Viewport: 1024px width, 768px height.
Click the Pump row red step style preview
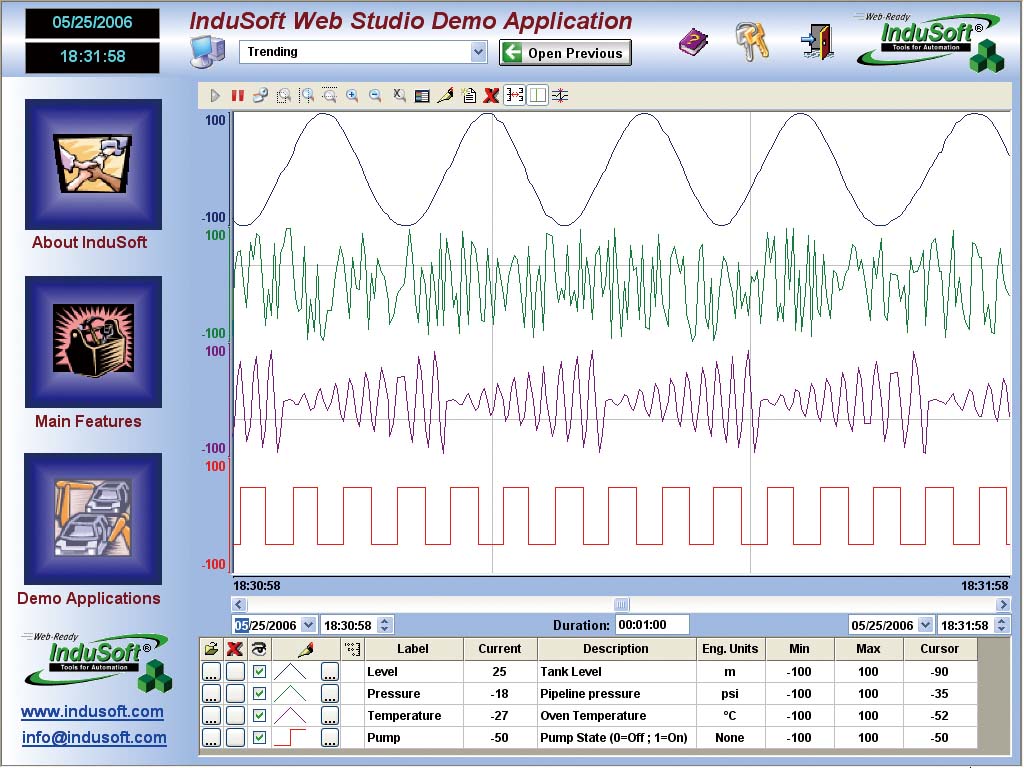click(290, 738)
